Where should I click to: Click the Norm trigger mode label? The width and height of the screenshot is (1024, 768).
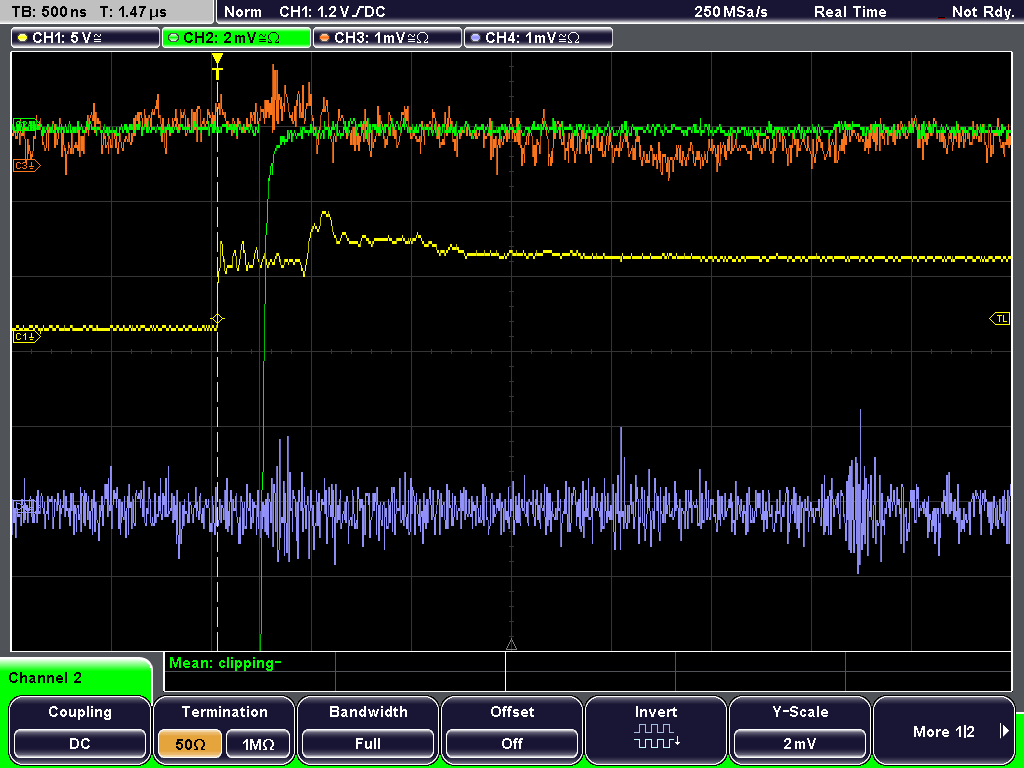click(x=242, y=12)
